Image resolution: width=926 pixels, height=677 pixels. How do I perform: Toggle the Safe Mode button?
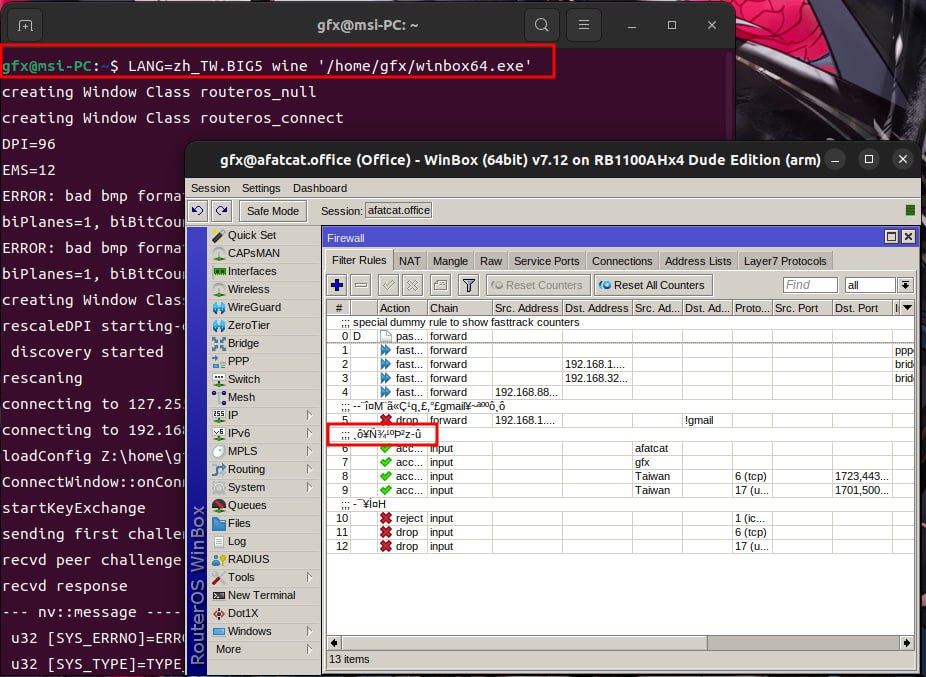272,211
